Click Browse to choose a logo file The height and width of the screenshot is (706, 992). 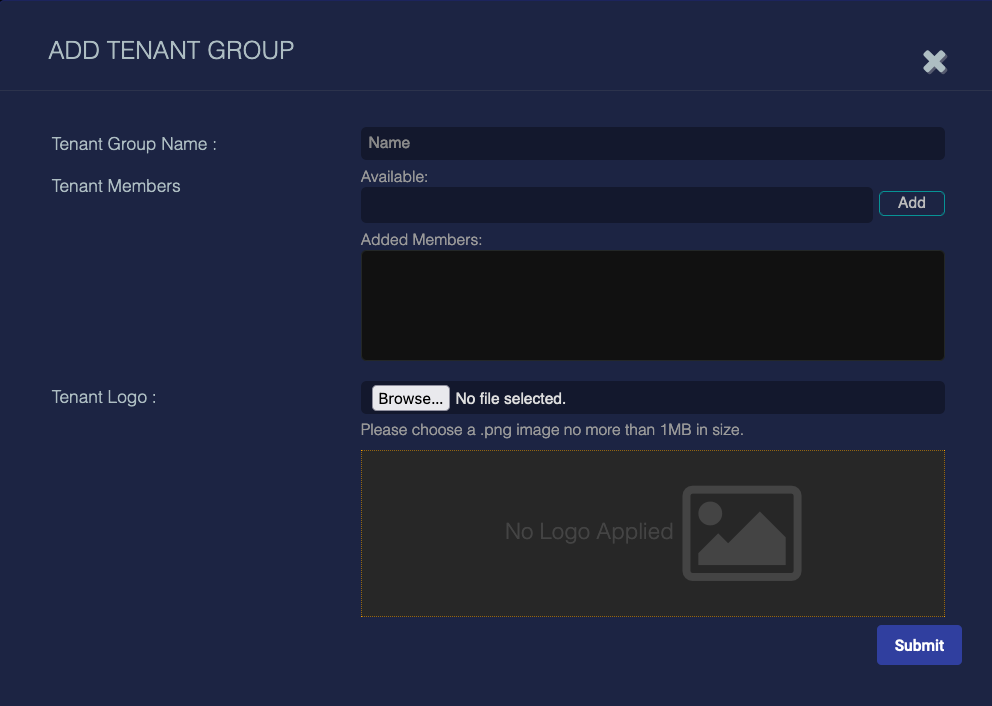pyautogui.click(x=410, y=398)
